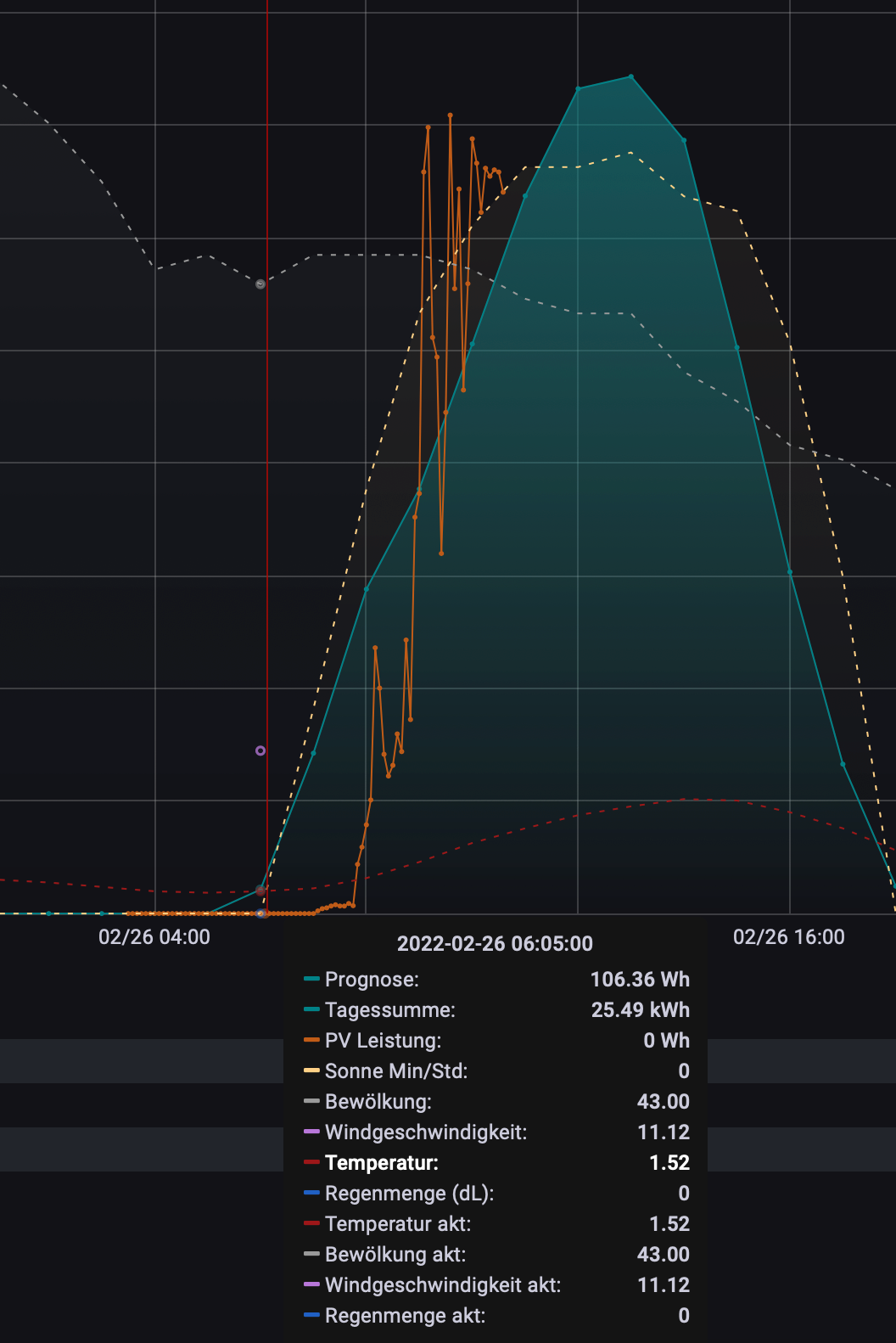The width and height of the screenshot is (896, 1343).
Task: Click the Bewölkung akt series label
Action: 395,1255
